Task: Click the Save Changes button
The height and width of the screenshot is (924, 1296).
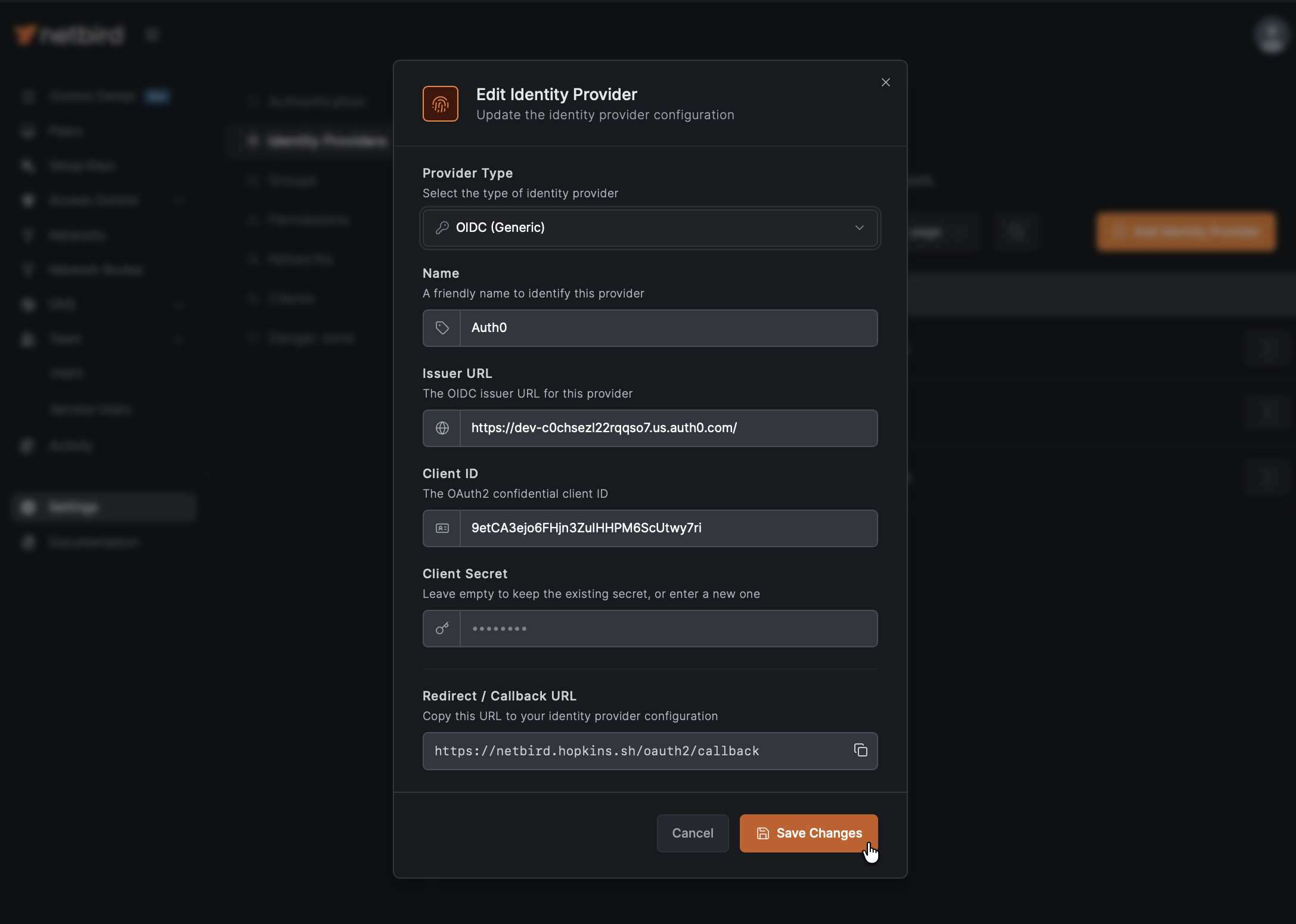Action: tap(808, 833)
